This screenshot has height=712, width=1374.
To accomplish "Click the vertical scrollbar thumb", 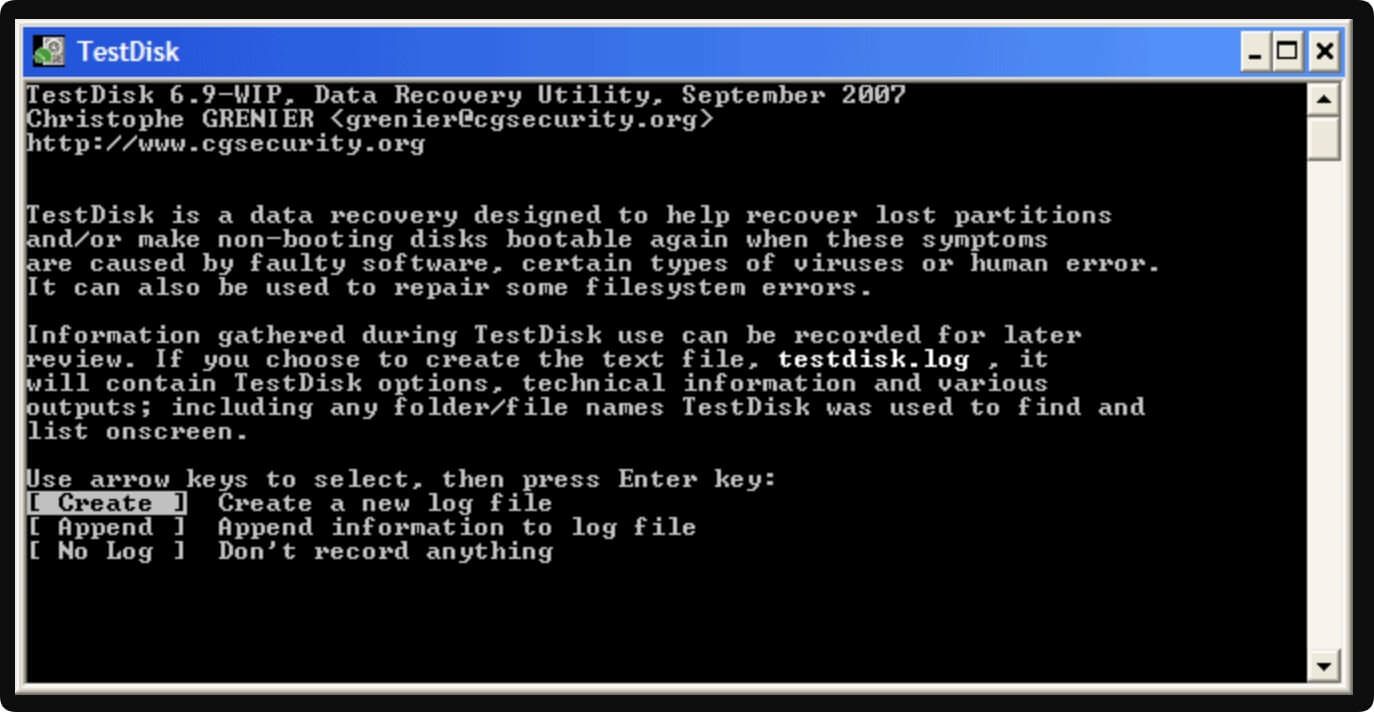I will 1324,137.
